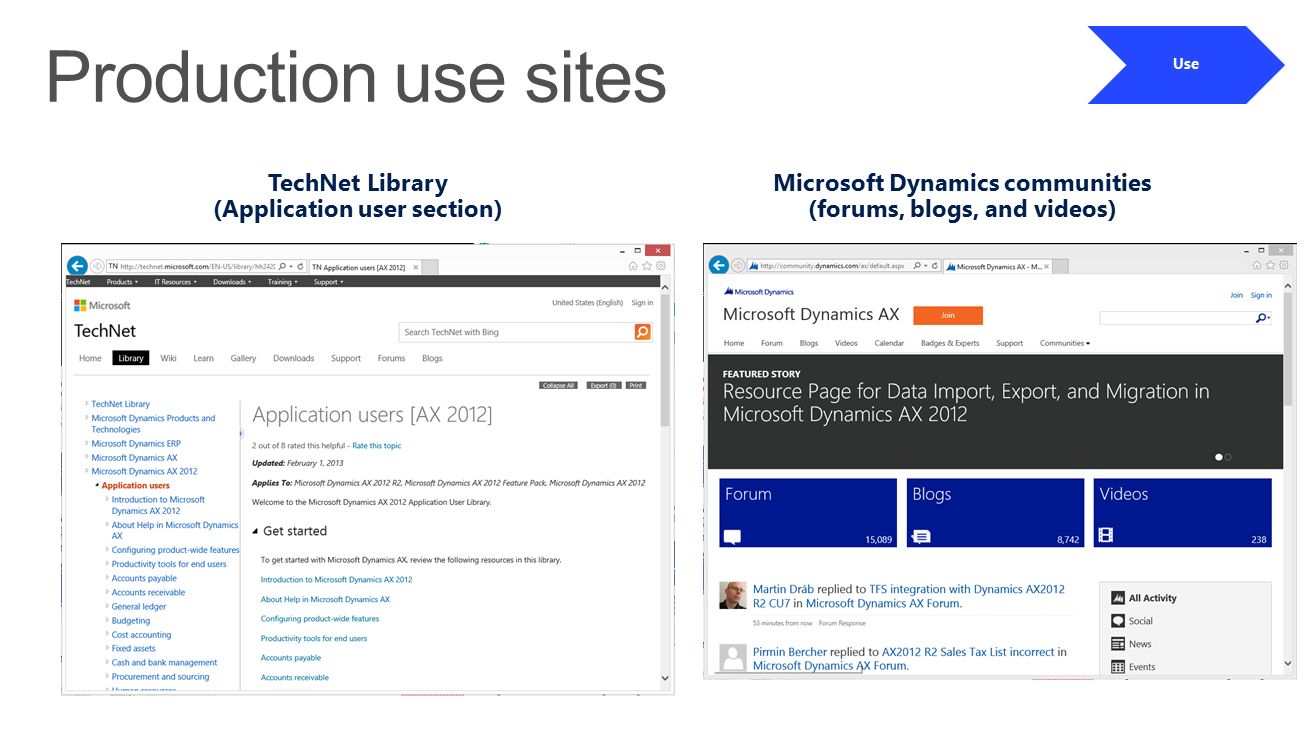
Task: Click the Rate this topic link
Action: tap(377, 445)
